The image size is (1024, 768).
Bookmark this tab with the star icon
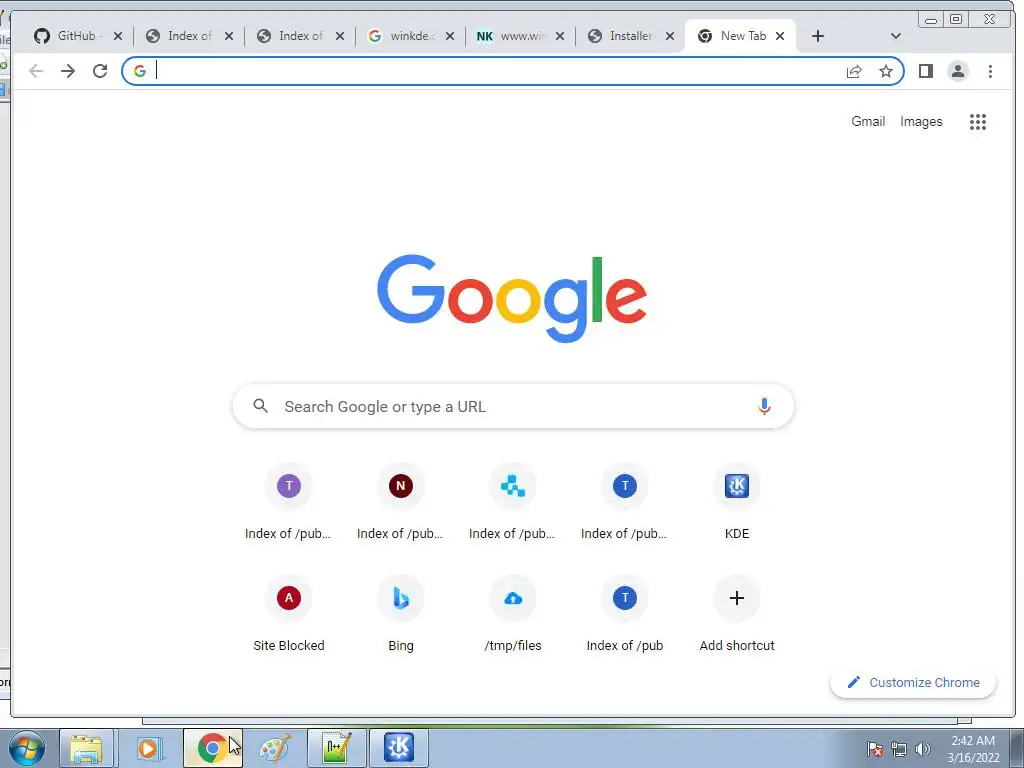886,71
